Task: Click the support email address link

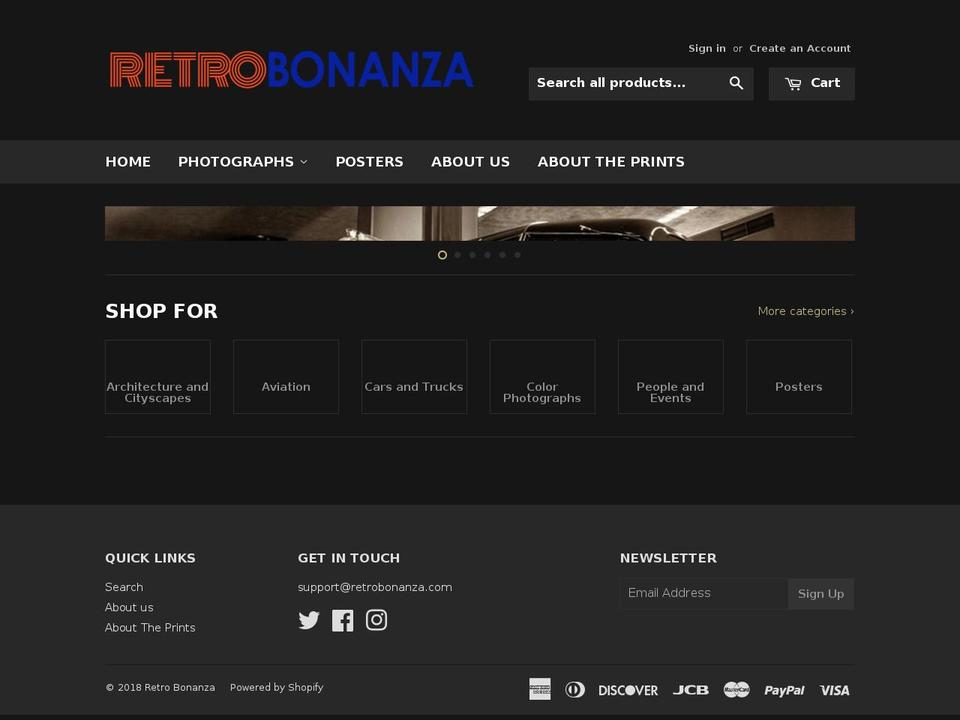Action: (x=375, y=587)
